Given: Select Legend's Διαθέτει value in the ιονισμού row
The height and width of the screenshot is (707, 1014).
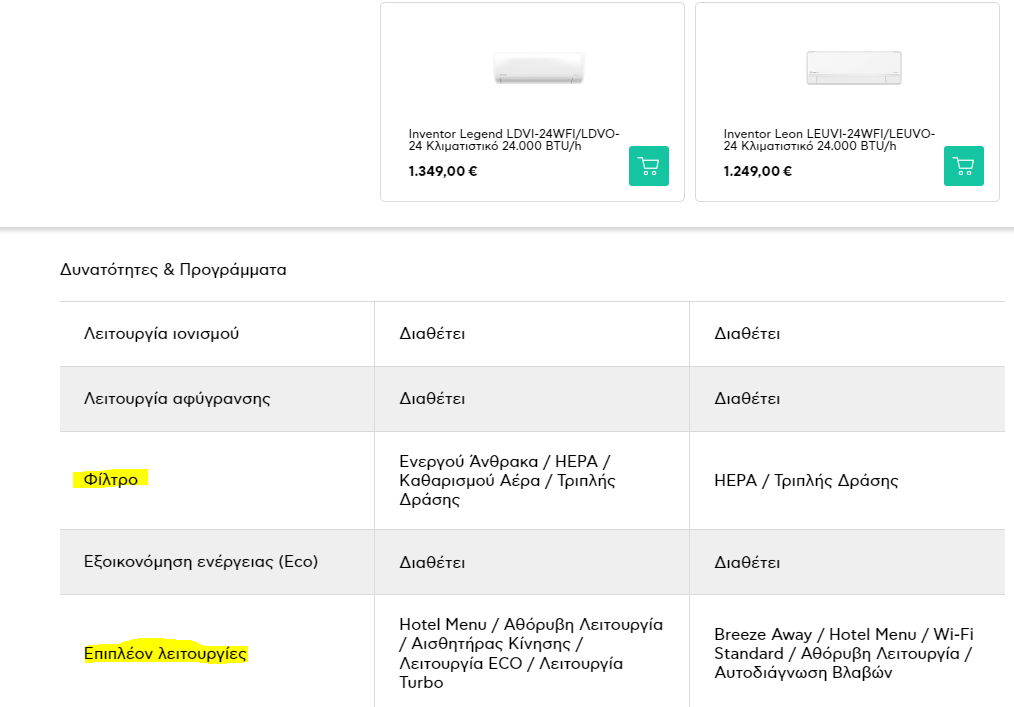Looking at the screenshot, I should (x=432, y=334).
